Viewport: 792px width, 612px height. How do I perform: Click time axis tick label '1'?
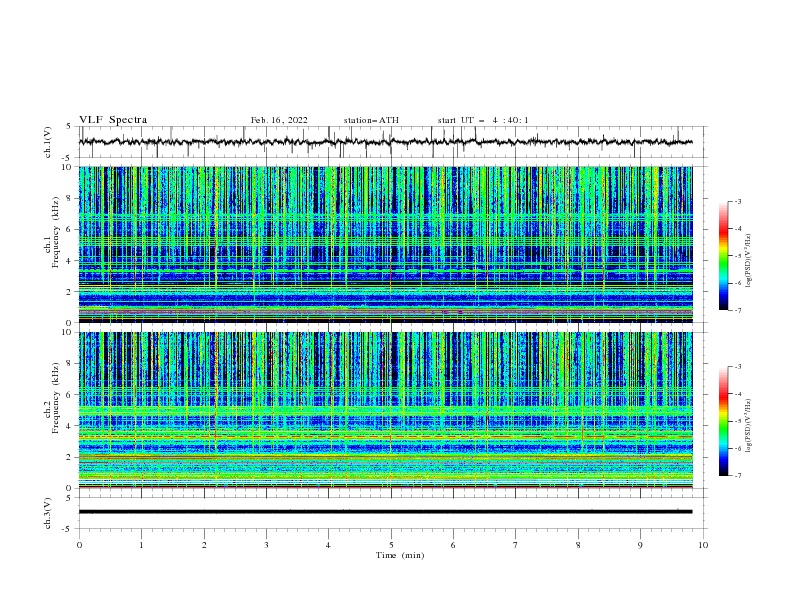click(141, 545)
